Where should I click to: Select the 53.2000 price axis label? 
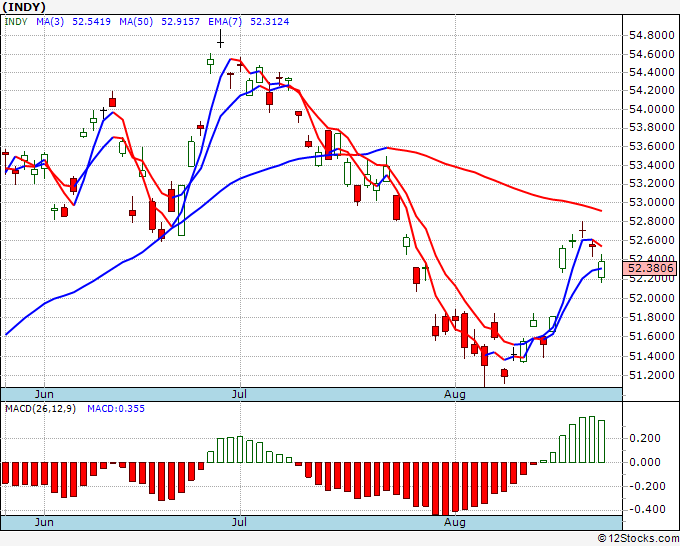pos(652,183)
